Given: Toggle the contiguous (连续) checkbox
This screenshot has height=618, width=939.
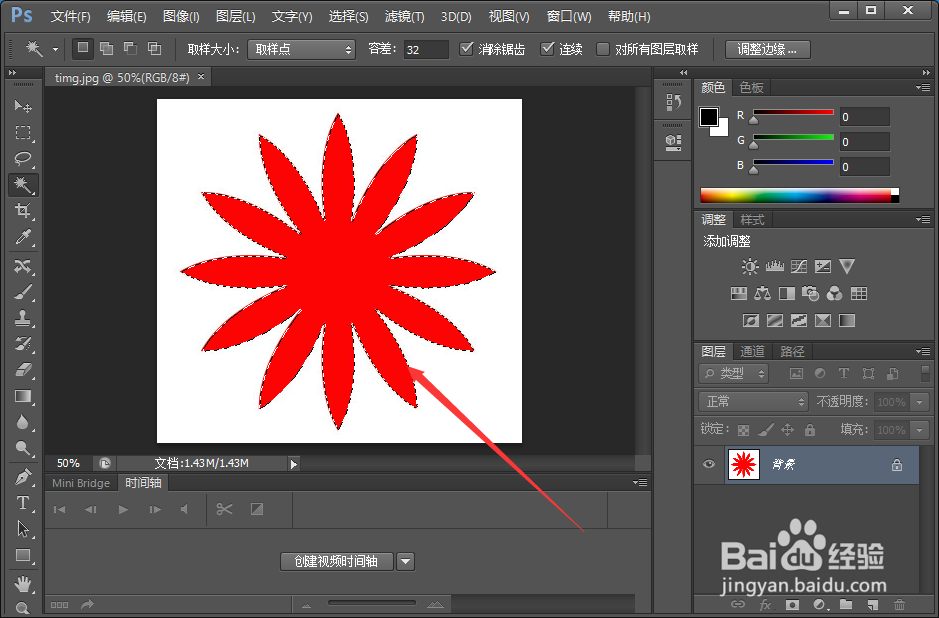Looking at the screenshot, I should (x=547, y=49).
